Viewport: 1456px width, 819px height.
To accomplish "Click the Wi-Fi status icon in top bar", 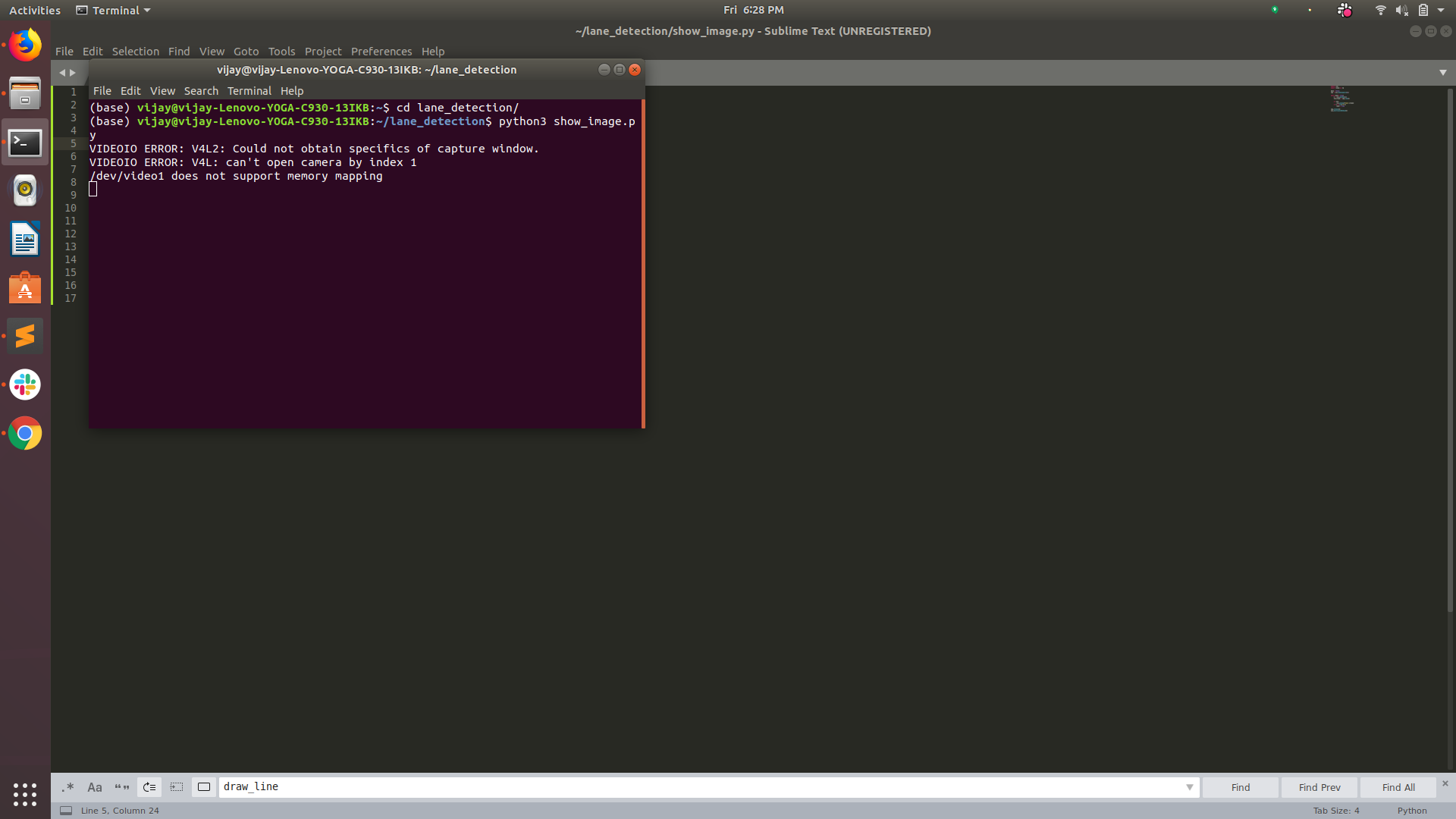I will 1380,10.
